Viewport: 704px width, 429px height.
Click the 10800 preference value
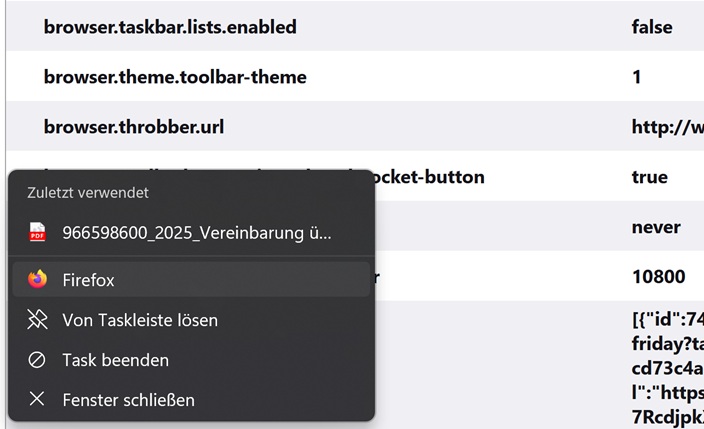658,276
